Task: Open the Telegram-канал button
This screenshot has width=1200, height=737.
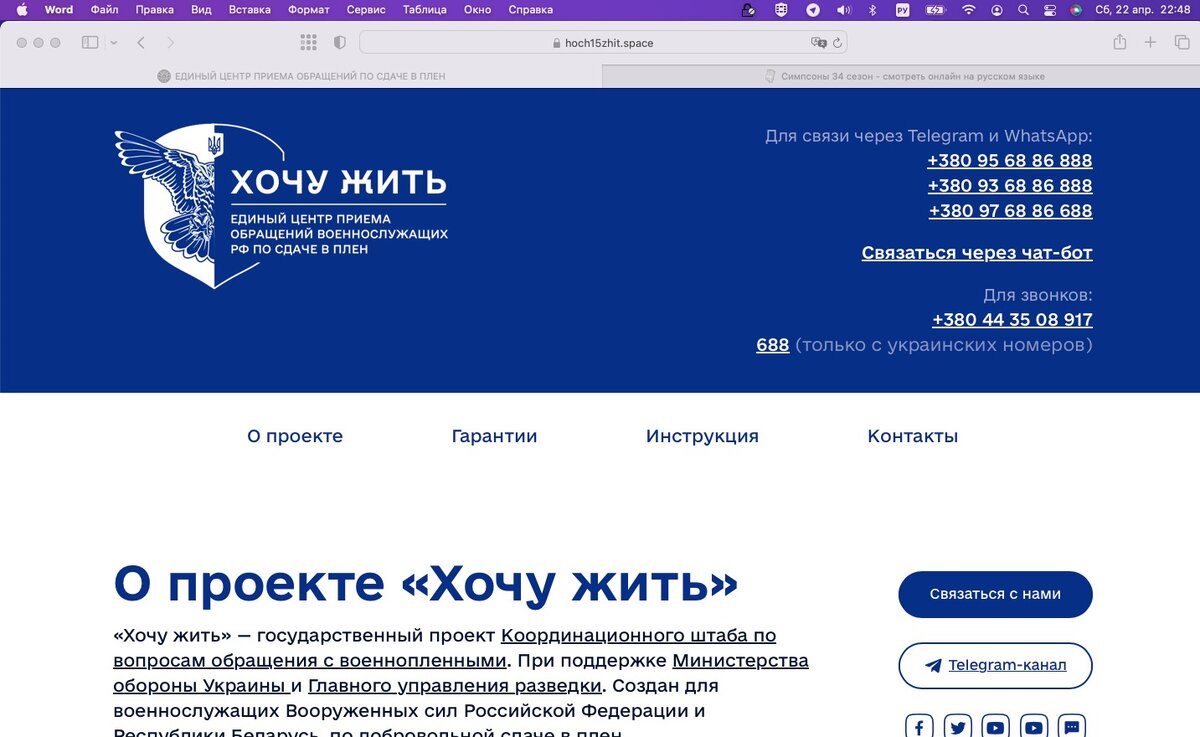Action: tap(995, 666)
